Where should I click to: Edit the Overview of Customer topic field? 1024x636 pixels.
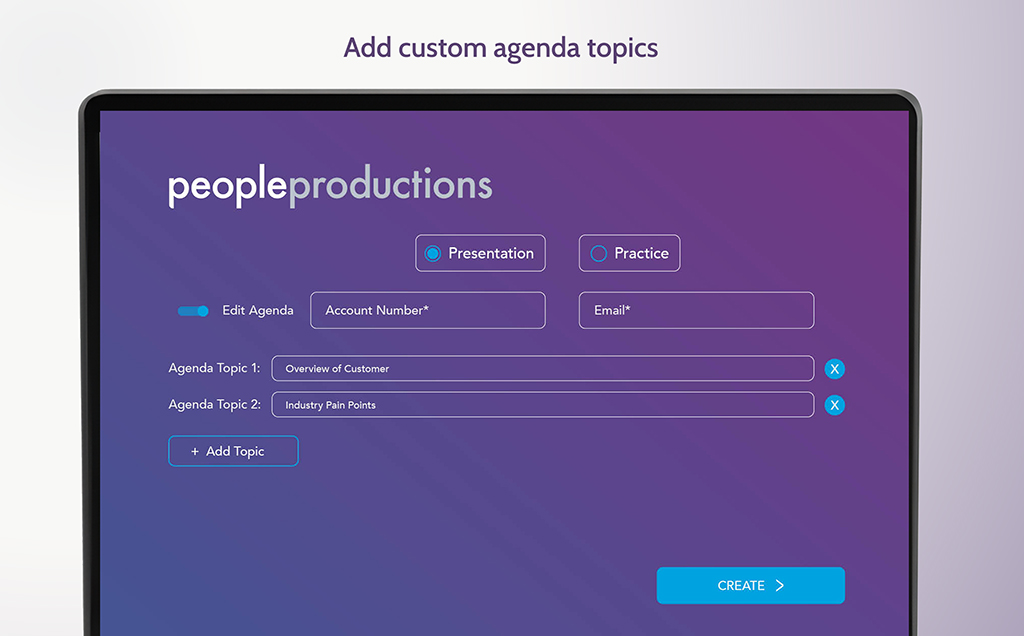[x=542, y=369]
